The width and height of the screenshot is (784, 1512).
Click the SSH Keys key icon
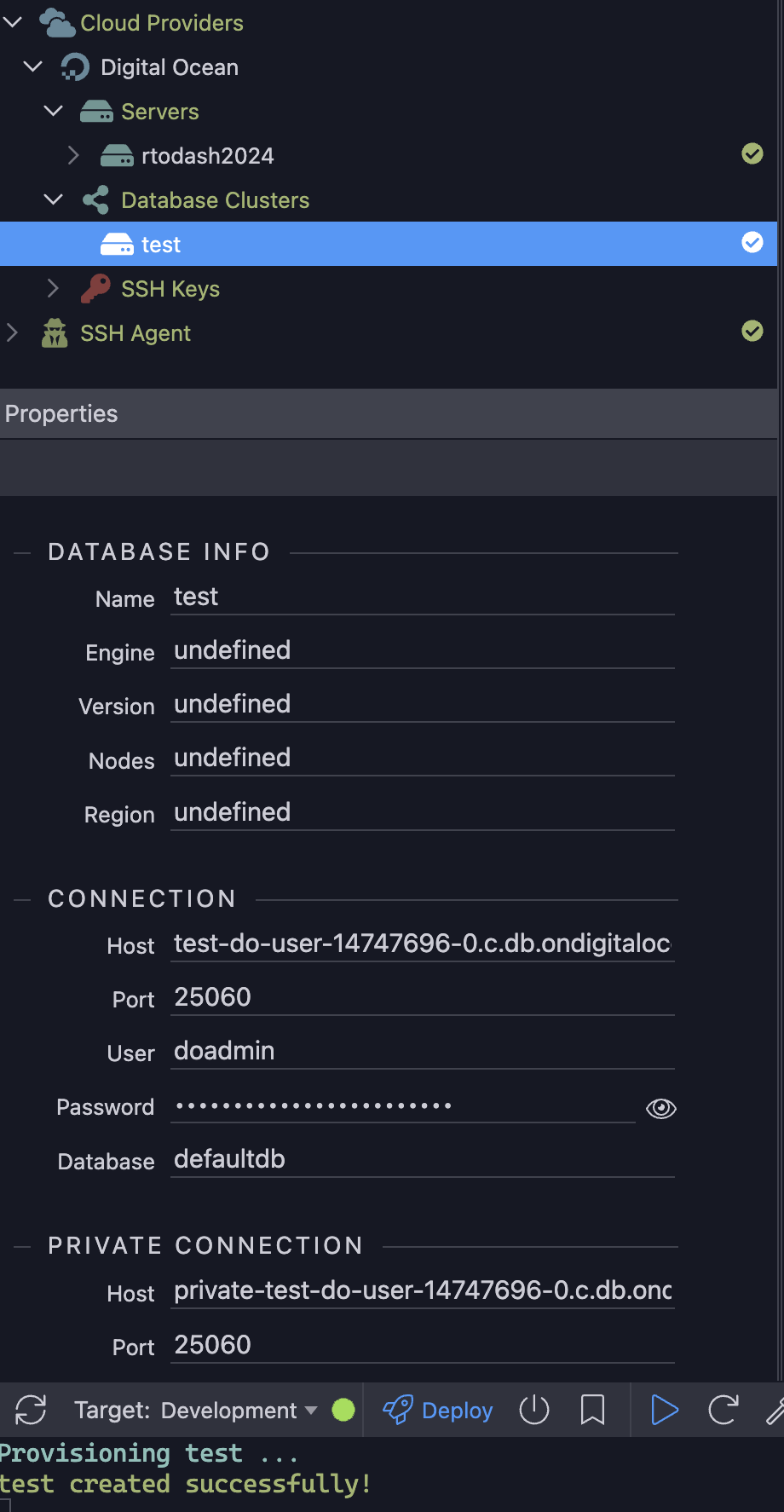click(95, 289)
